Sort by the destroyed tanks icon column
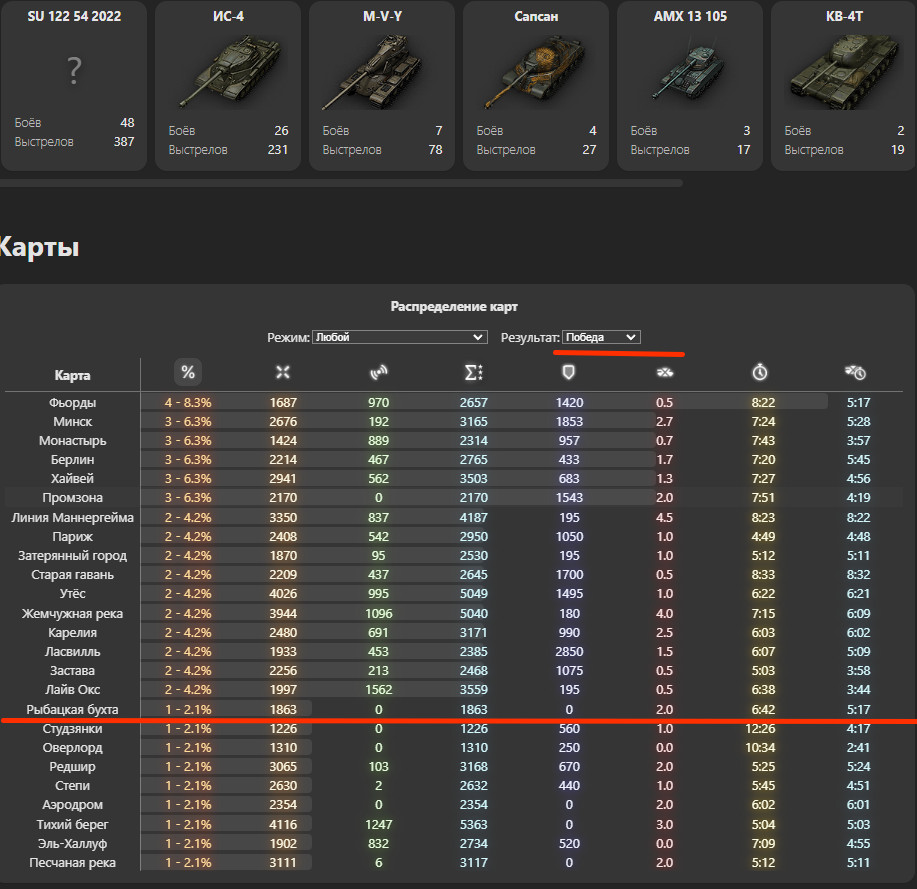 pos(664,372)
